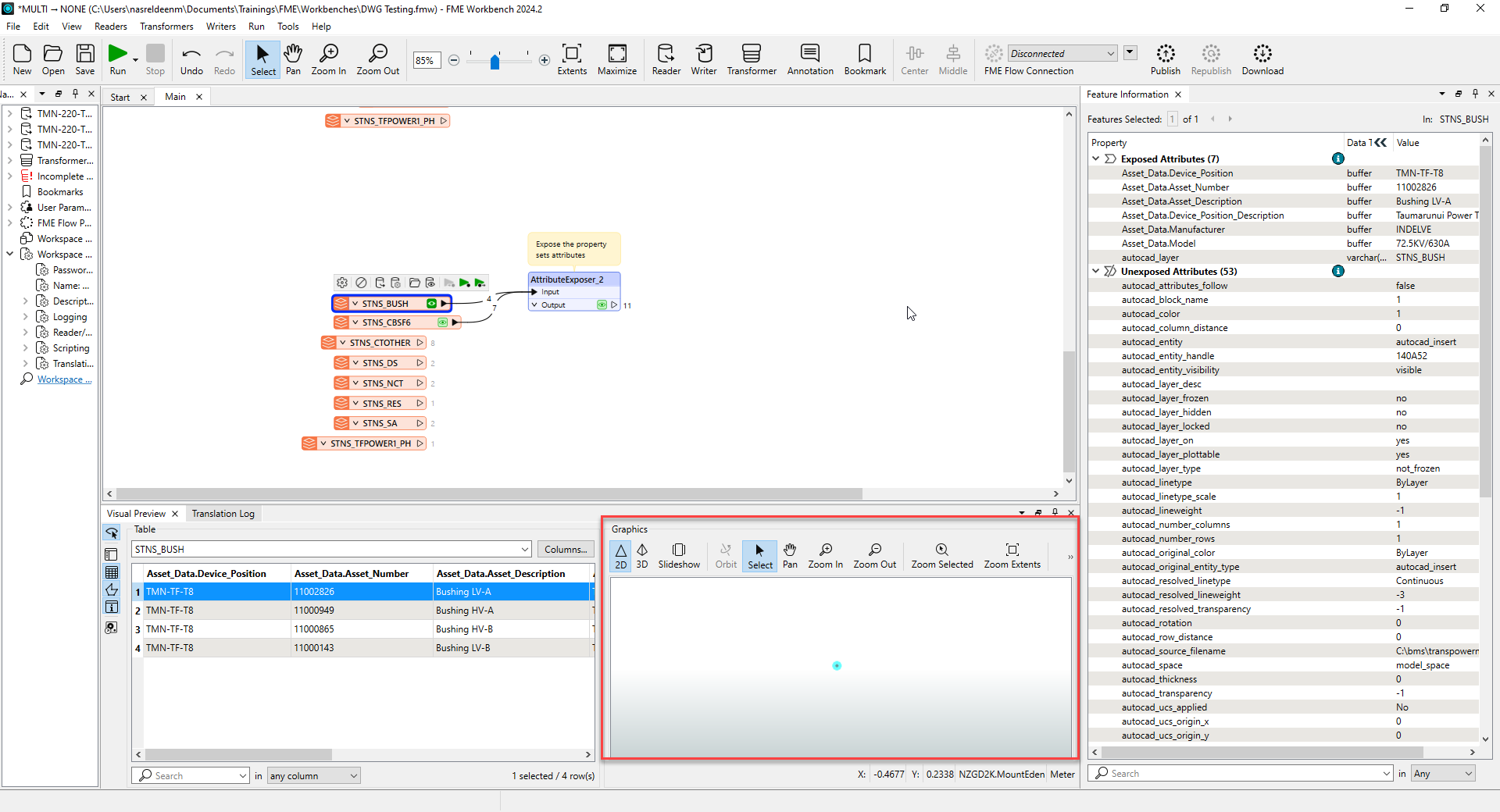Click the Visual Preview table Search field
Image resolution: width=1500 pixels, height=812 pixels.
pyautogui.click(x=190, y=775)
